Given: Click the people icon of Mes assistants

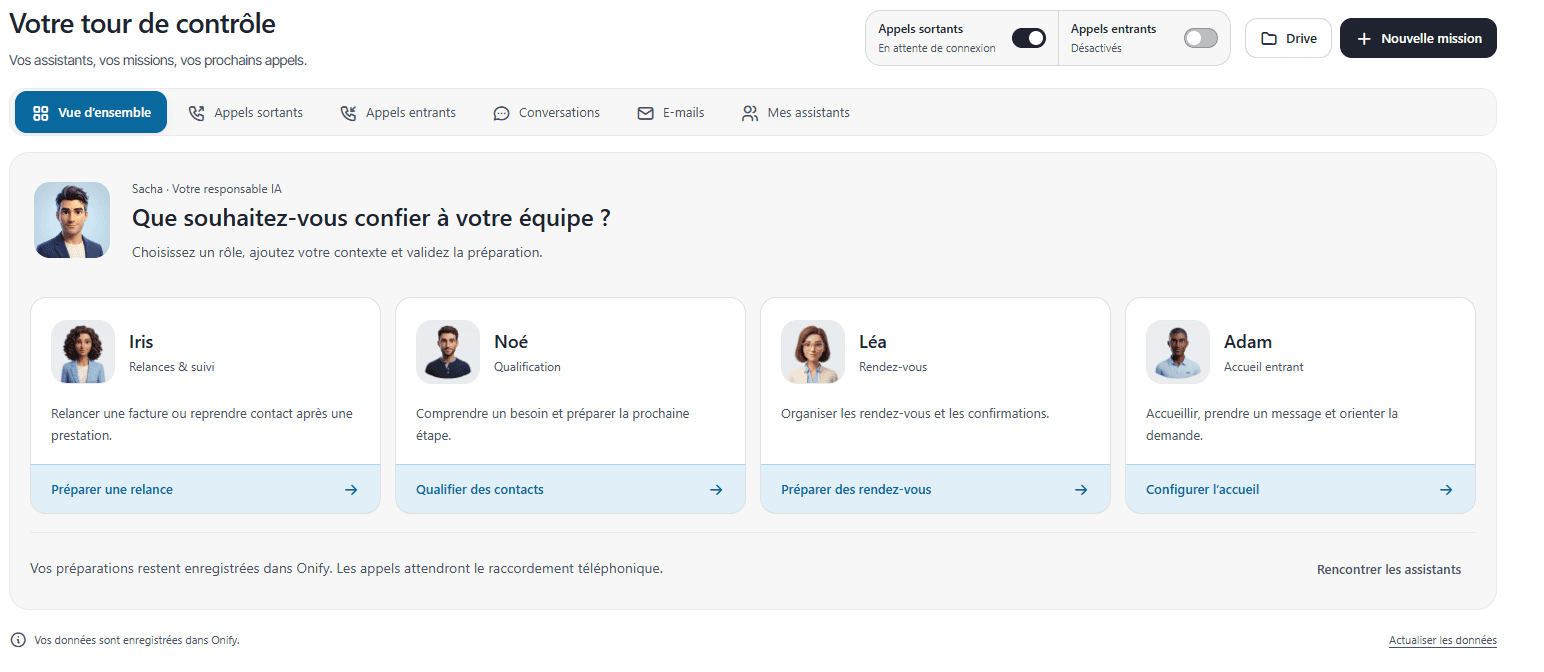Looking at the screenshot, I should click(x=750, y=113).
